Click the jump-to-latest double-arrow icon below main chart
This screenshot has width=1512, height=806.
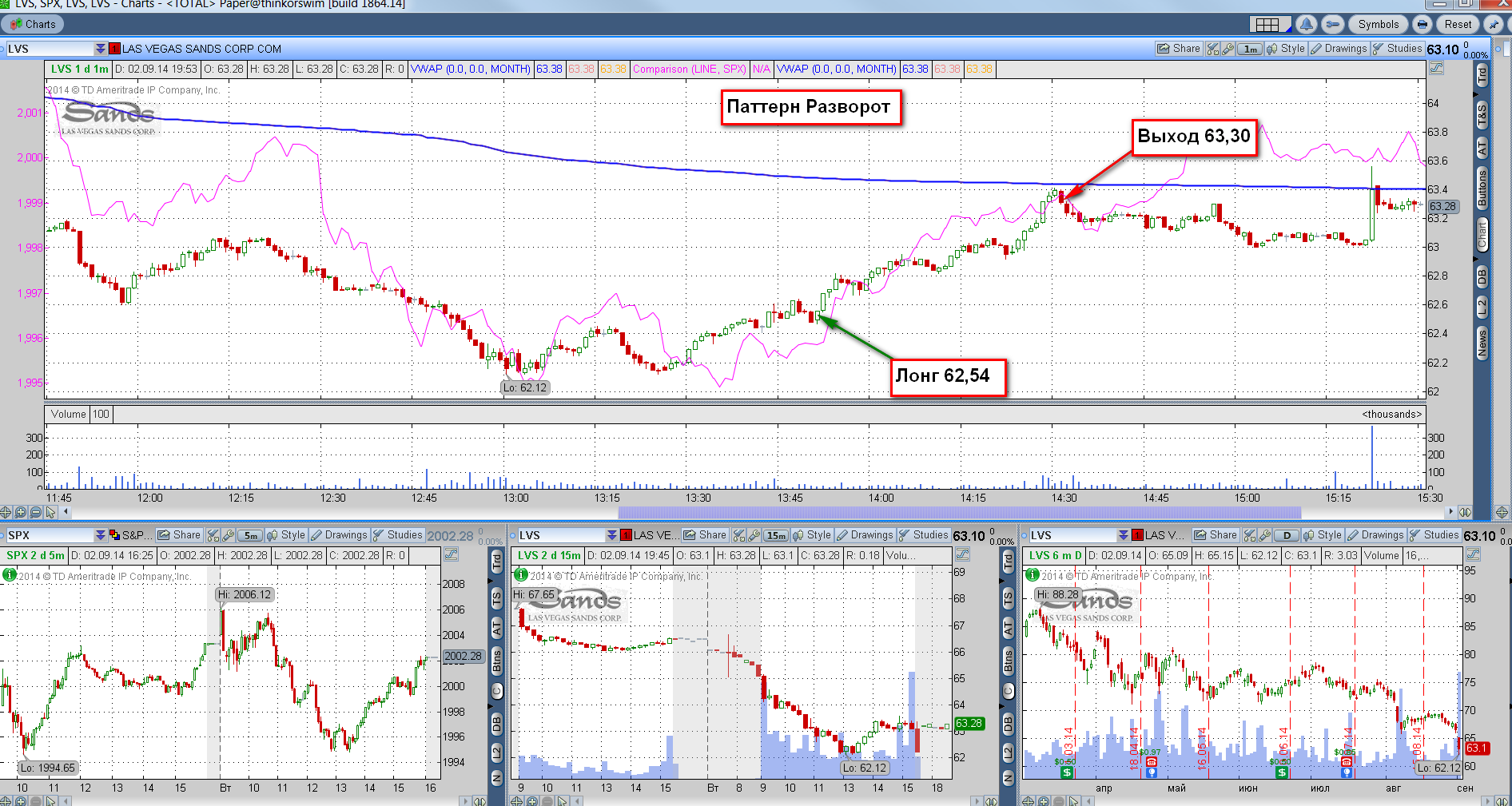point(1465,512)
